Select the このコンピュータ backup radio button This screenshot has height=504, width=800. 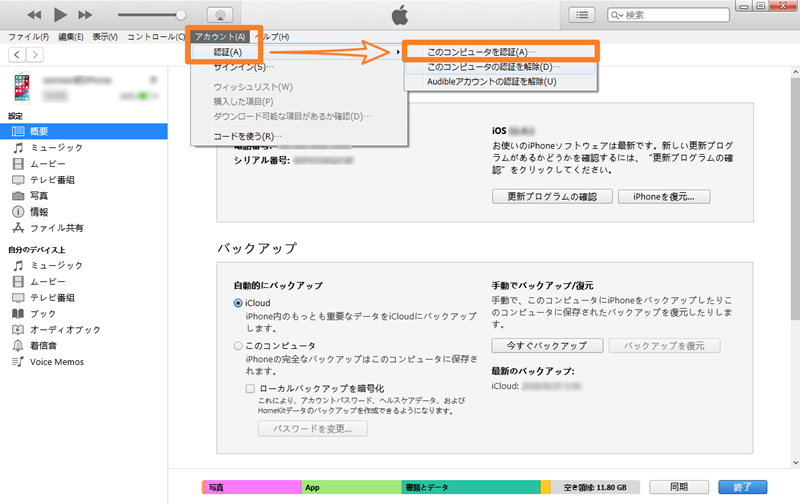click(238, 346)
